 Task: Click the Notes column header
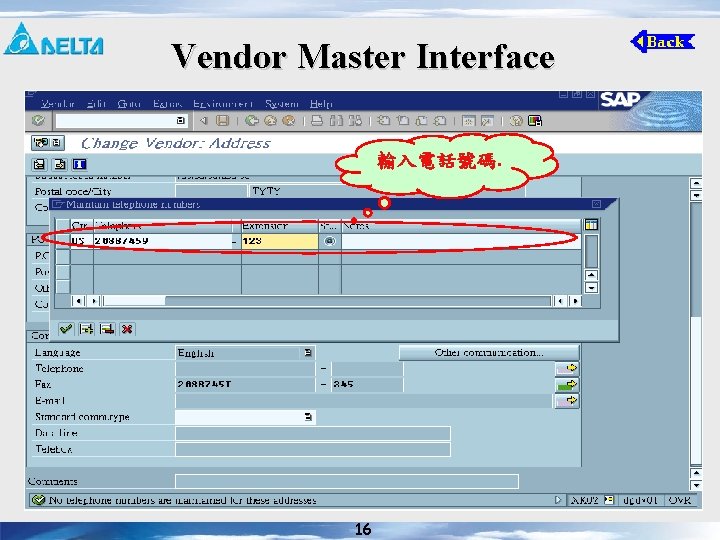461,225
